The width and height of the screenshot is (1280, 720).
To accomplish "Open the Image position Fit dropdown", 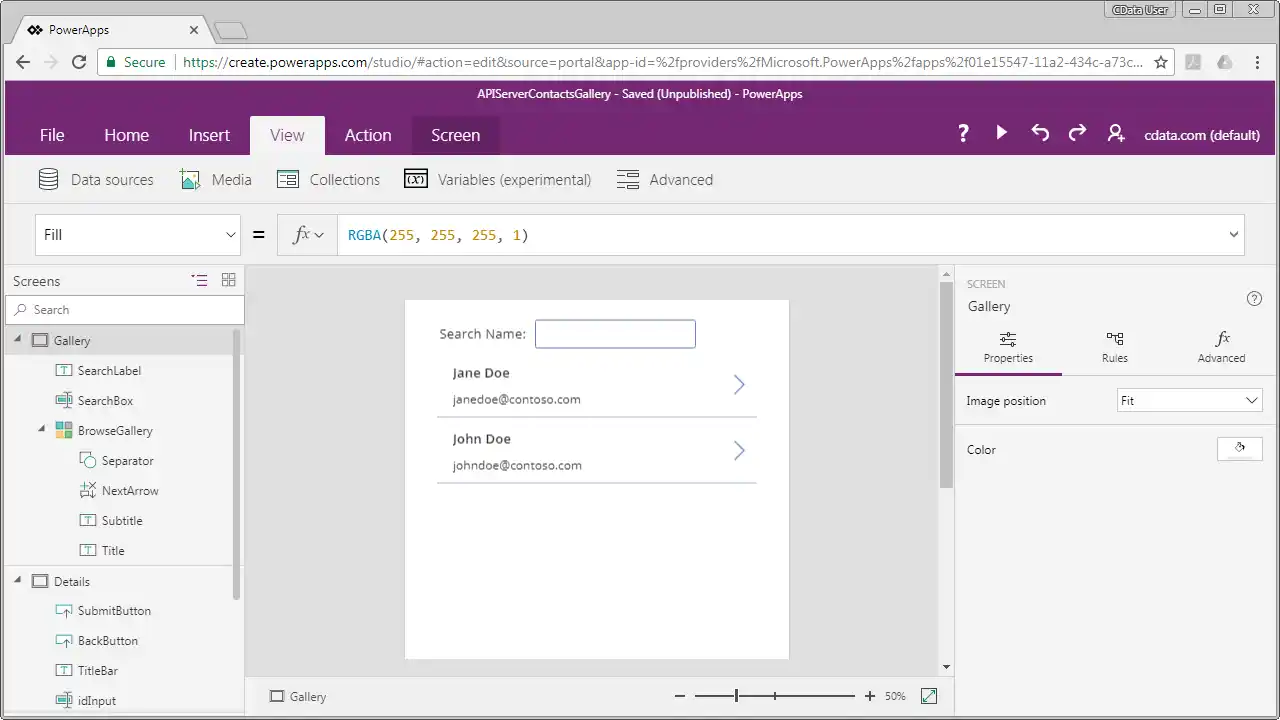I will point(1189,401).
